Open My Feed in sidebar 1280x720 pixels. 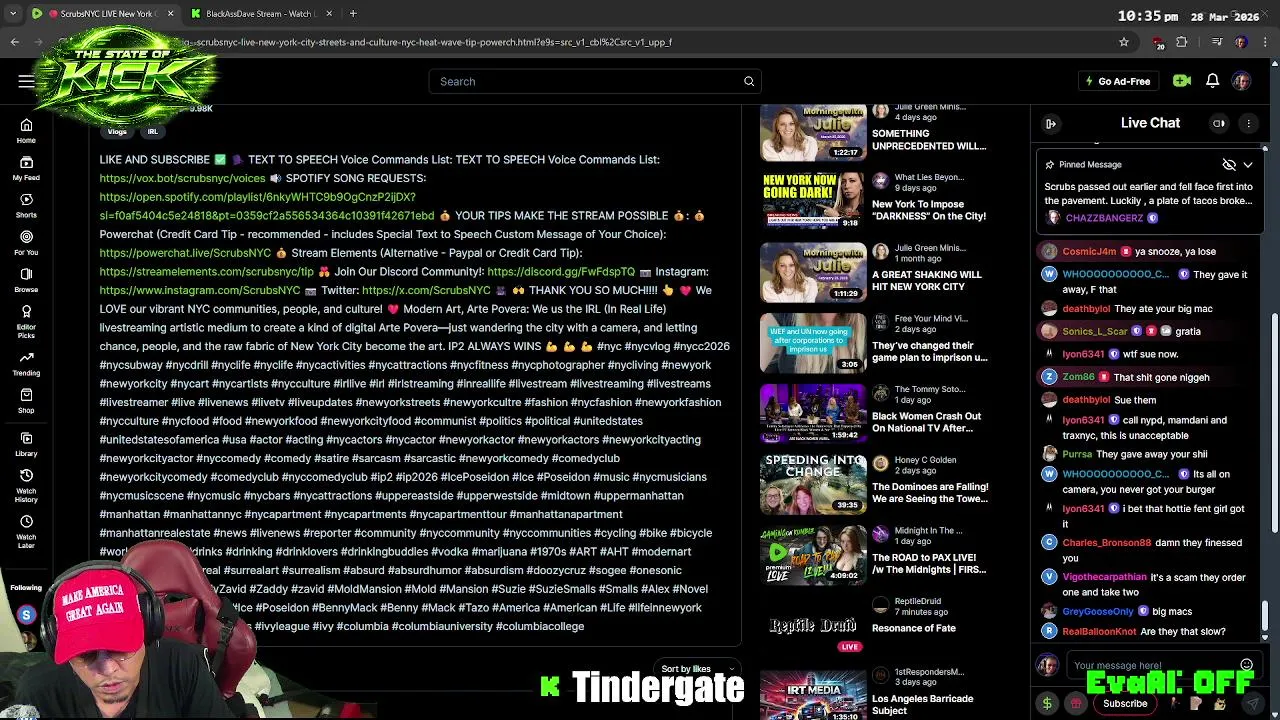tap(26, 167)
